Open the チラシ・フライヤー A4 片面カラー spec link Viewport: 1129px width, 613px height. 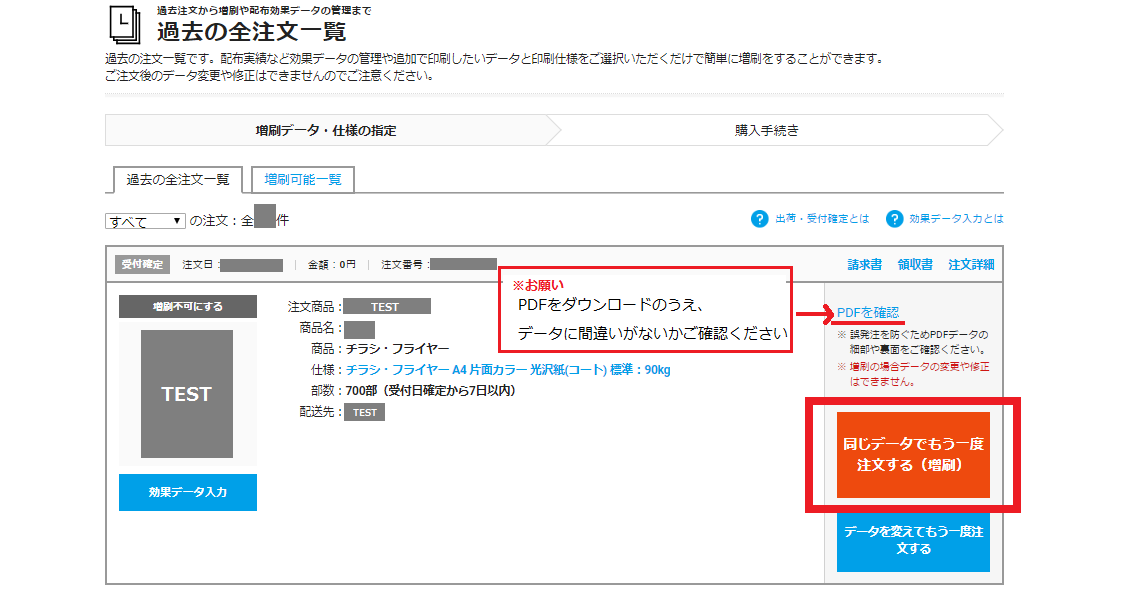coord(507,370)
